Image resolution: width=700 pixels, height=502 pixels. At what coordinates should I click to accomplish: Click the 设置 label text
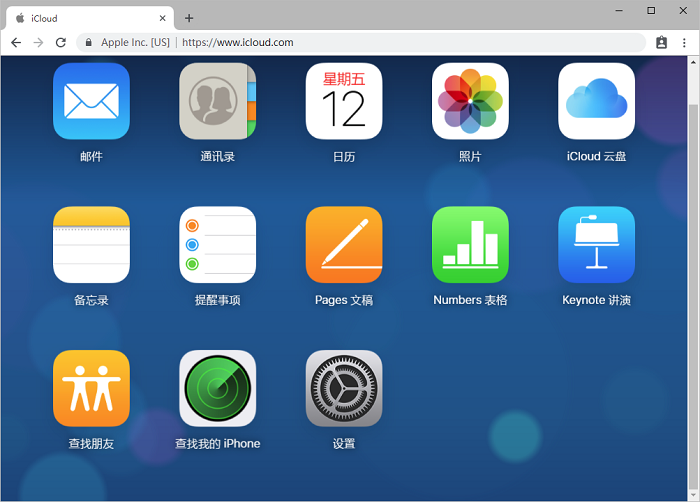(344, 443)
